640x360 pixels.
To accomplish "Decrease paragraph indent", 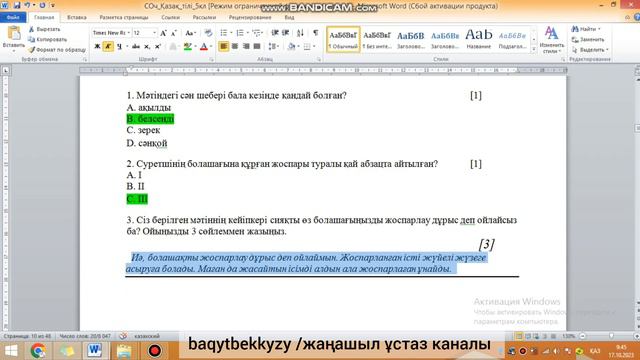I will (x=275, y=33).
